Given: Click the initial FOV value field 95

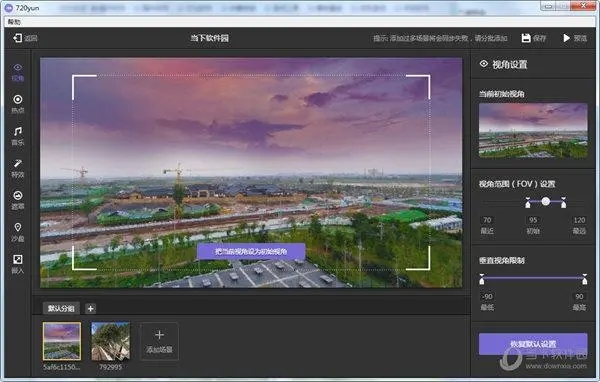Looking at the screenshot, I should (533, 220).
